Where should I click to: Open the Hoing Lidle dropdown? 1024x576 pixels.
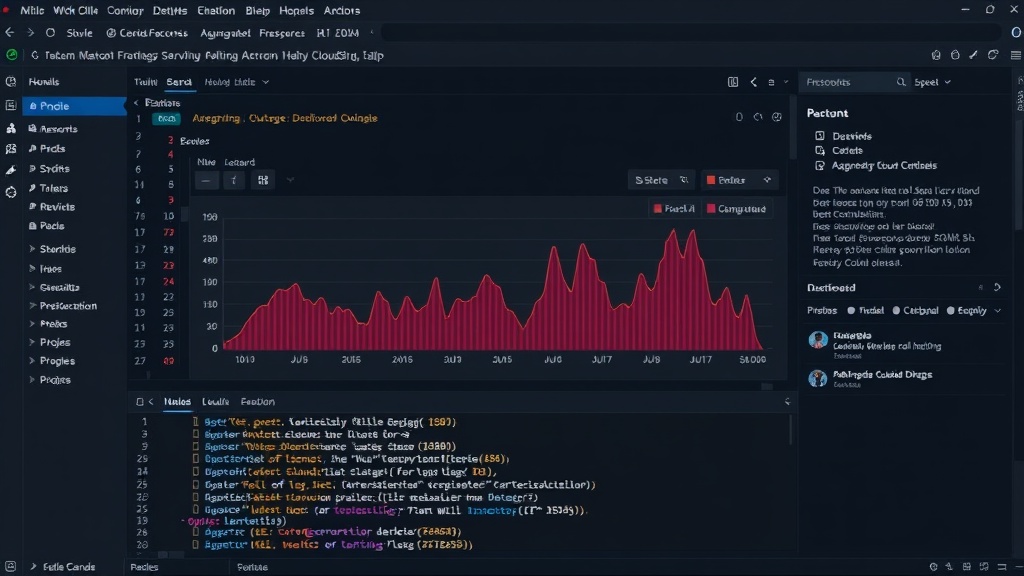(236, 82)
